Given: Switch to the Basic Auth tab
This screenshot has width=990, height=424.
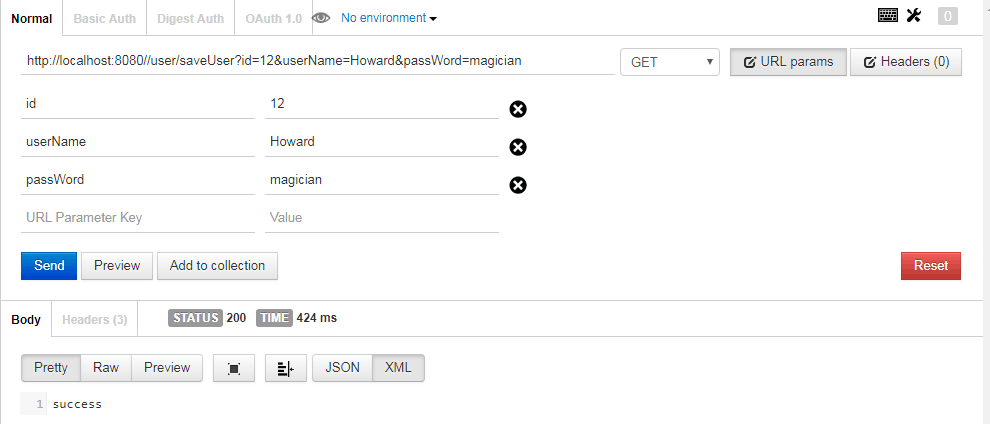Looking at the screenshot, I should (105, 18).
